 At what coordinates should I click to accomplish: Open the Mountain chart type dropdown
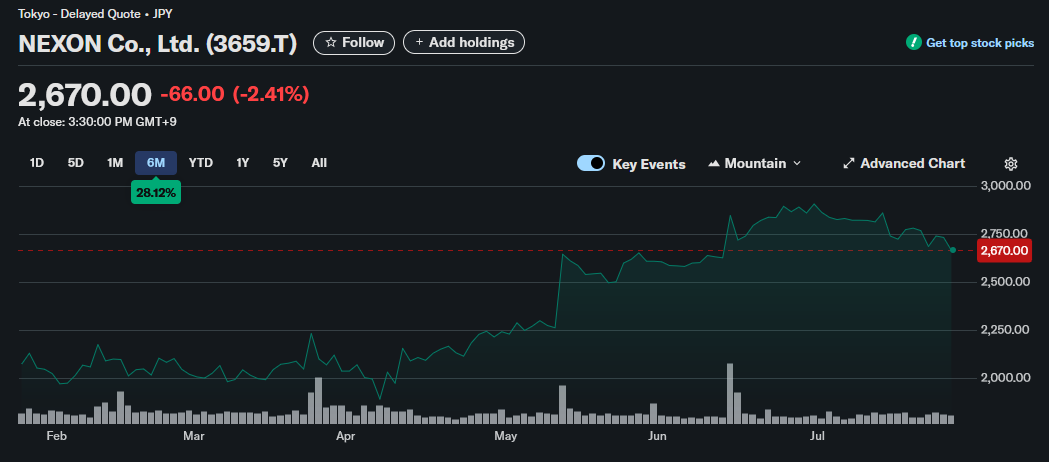tap(754, 164)
